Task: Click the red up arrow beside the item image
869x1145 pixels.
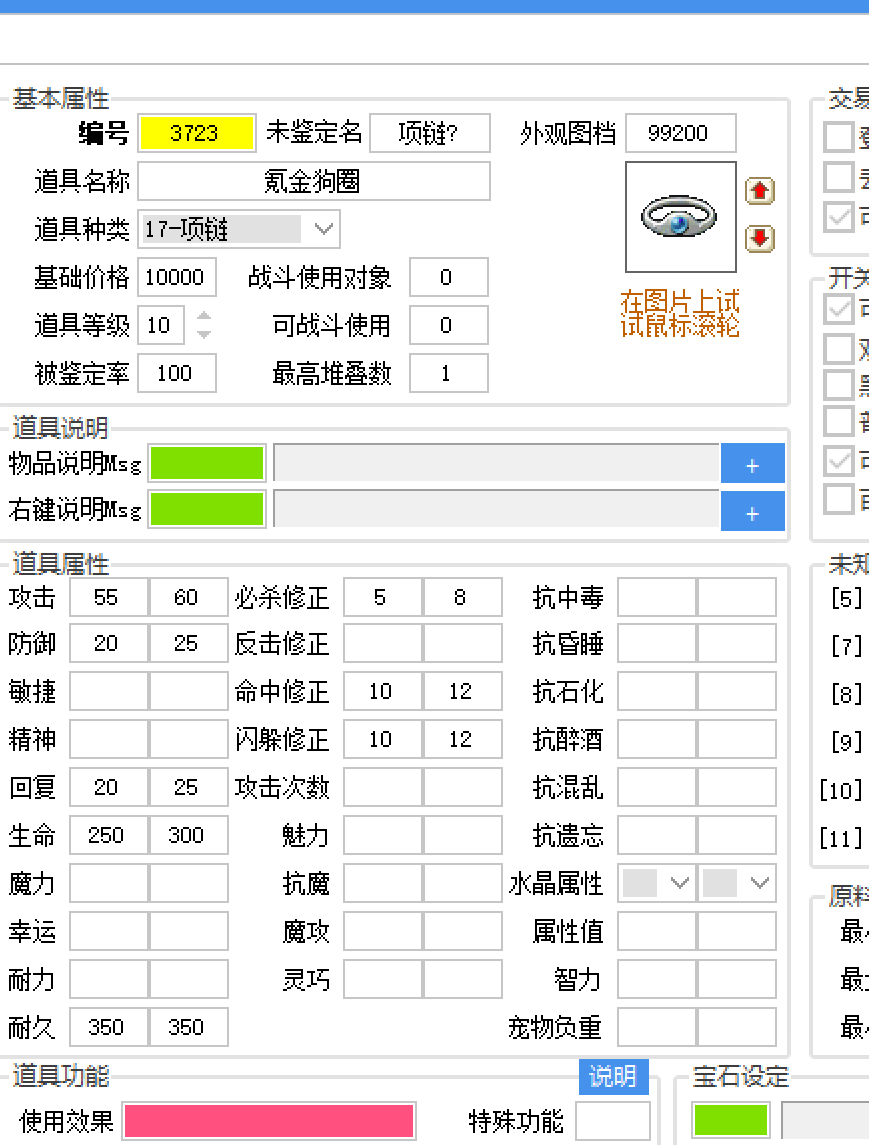Action: [x=760, y=190]
